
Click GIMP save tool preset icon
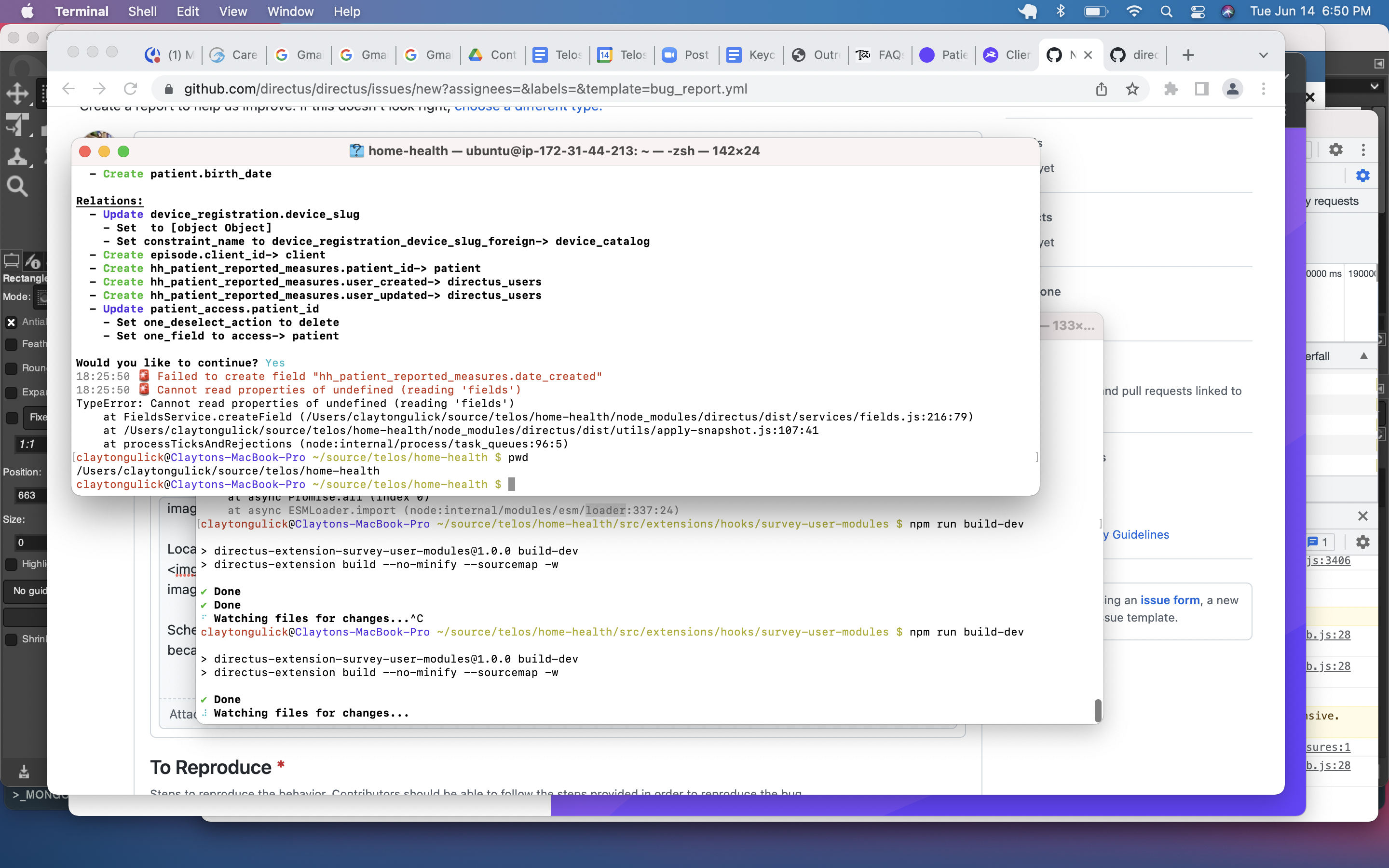tap(24, 771)
